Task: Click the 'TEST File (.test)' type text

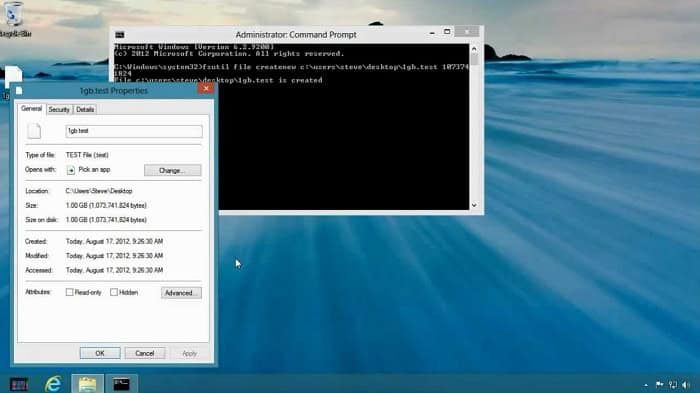Action: coord(87,155)
